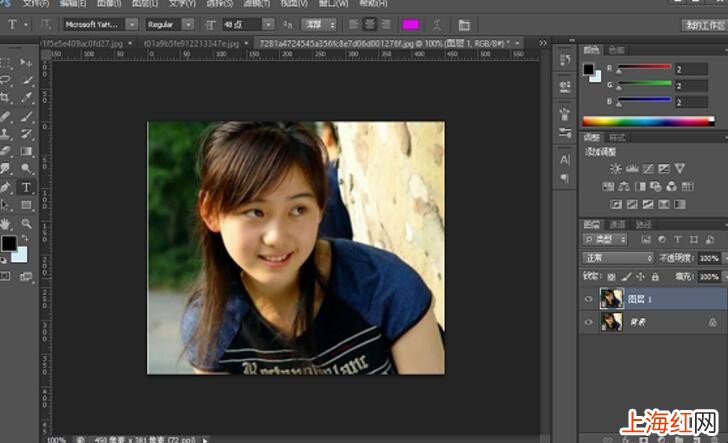Switch to the Swatches tab
This screenshot has width=728, height=443.
coord(617,50)
